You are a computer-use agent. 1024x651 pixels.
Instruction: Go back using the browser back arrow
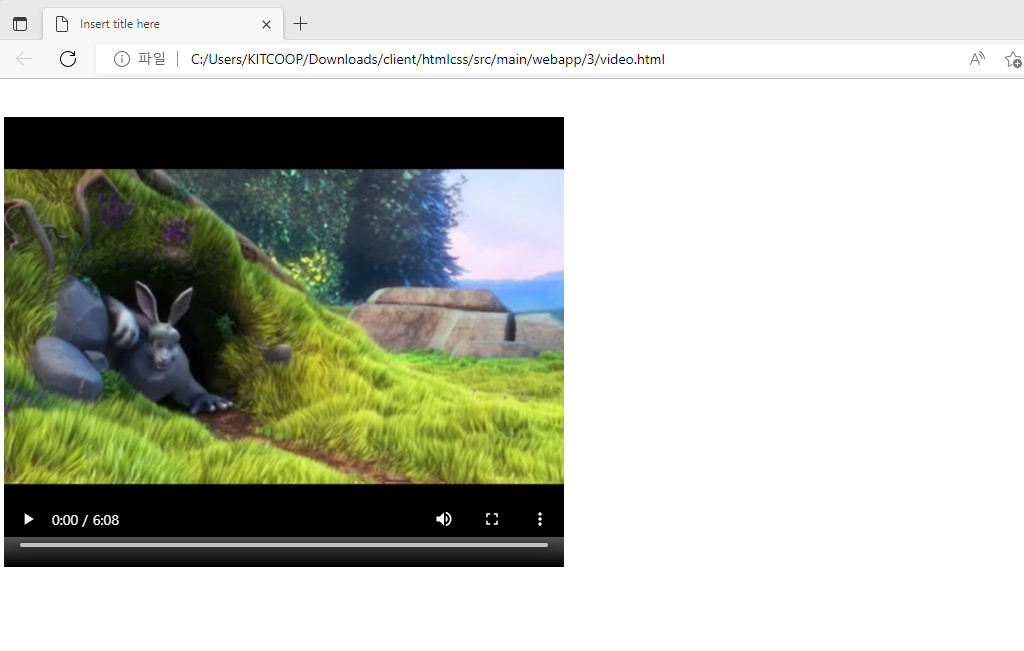(x=24, y=59)
